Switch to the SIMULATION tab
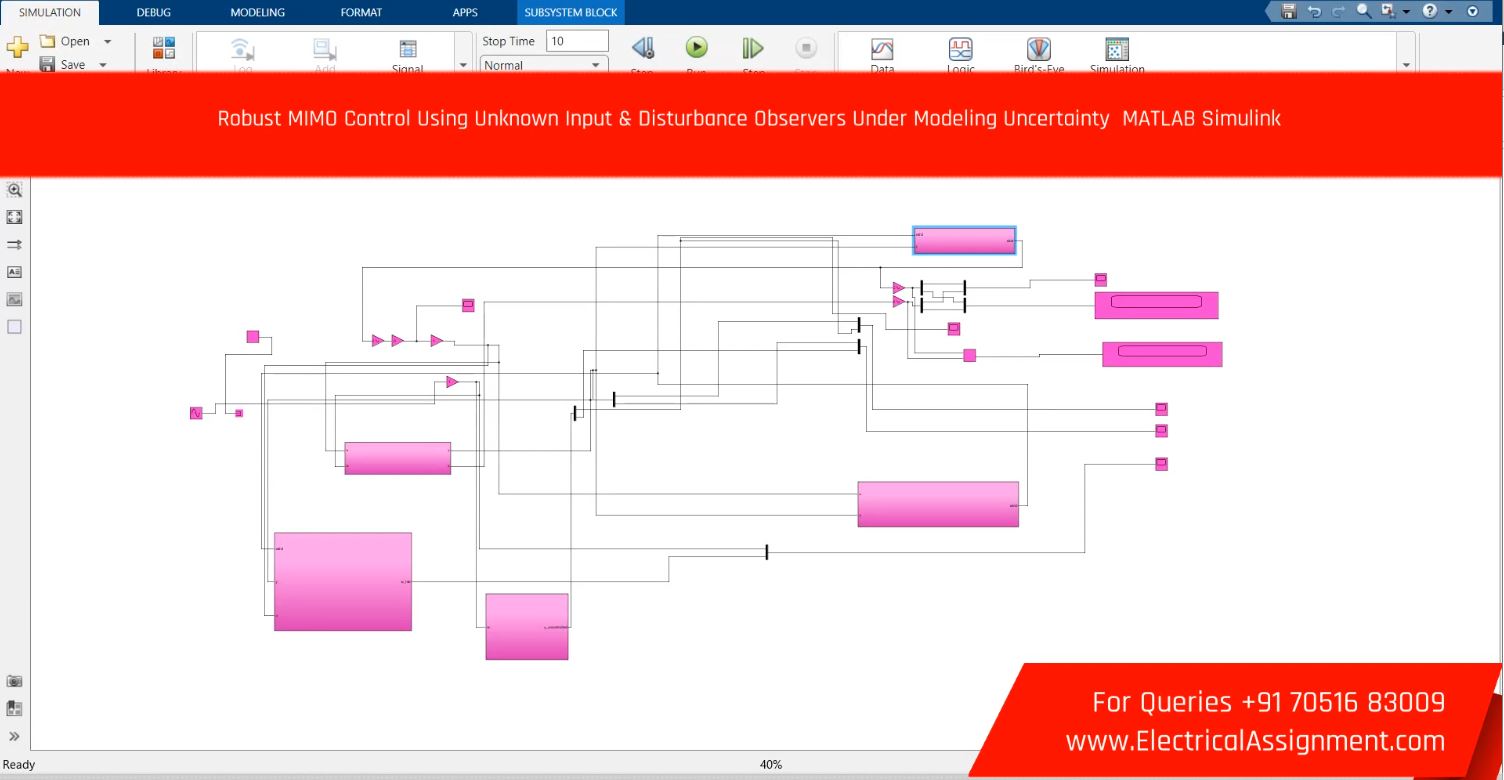Screen dimensions: 1504x780 pyautogui.click(x=50, y=13)
